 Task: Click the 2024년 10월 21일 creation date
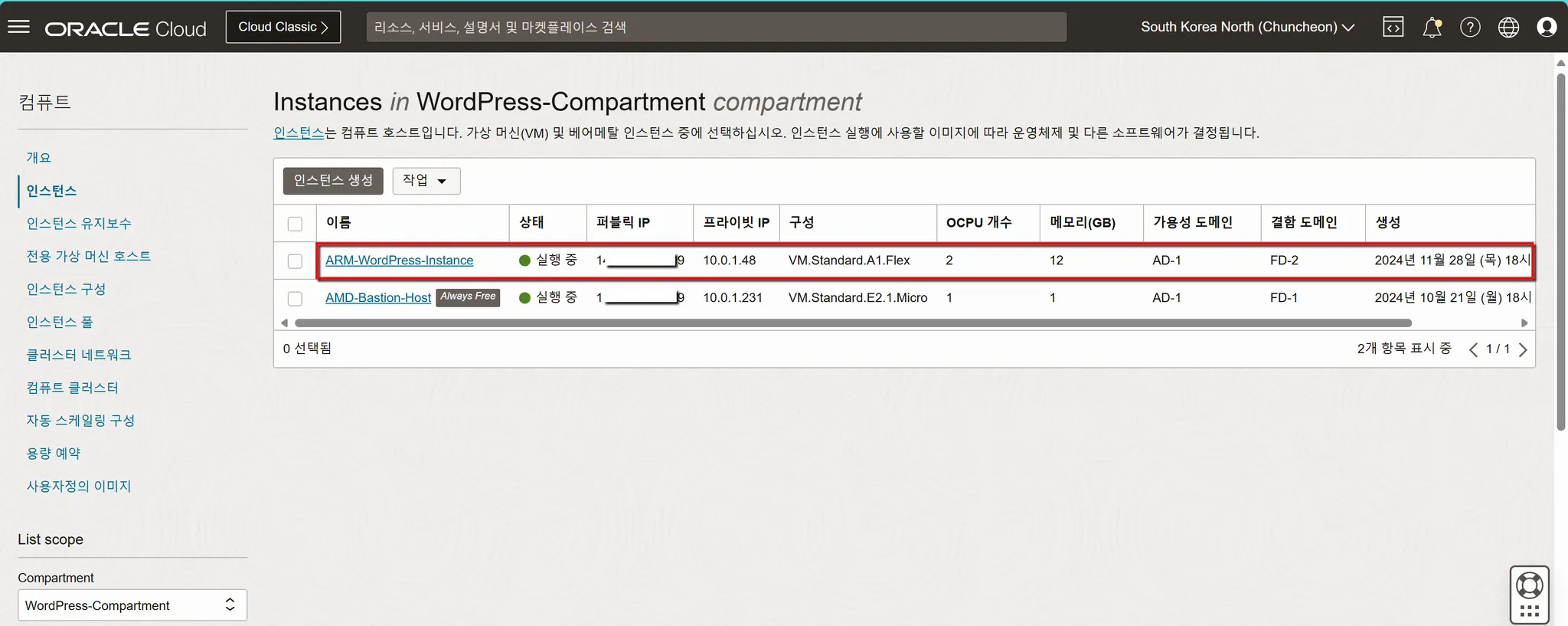[1452, 297]
